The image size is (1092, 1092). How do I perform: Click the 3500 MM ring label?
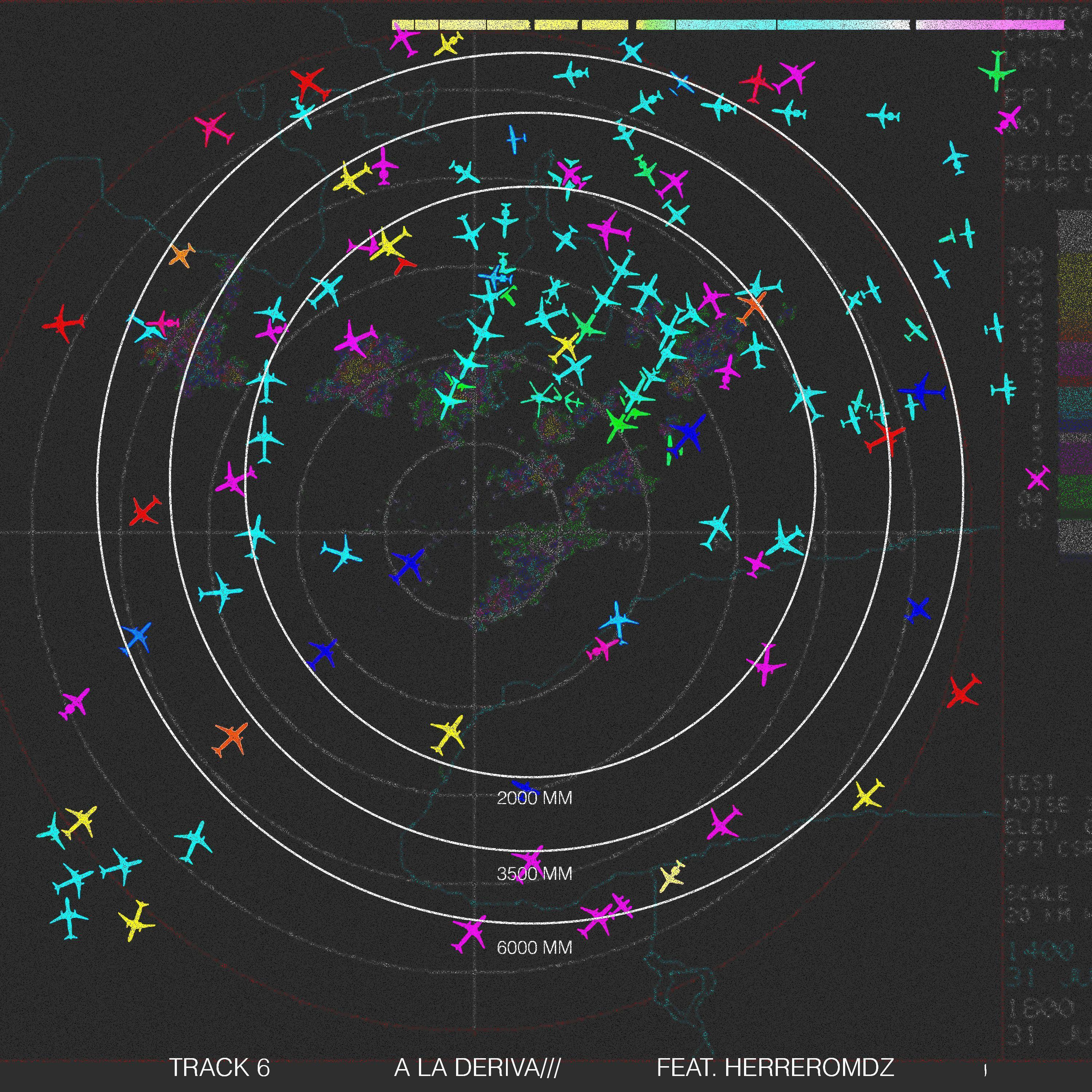coord(534,874)
